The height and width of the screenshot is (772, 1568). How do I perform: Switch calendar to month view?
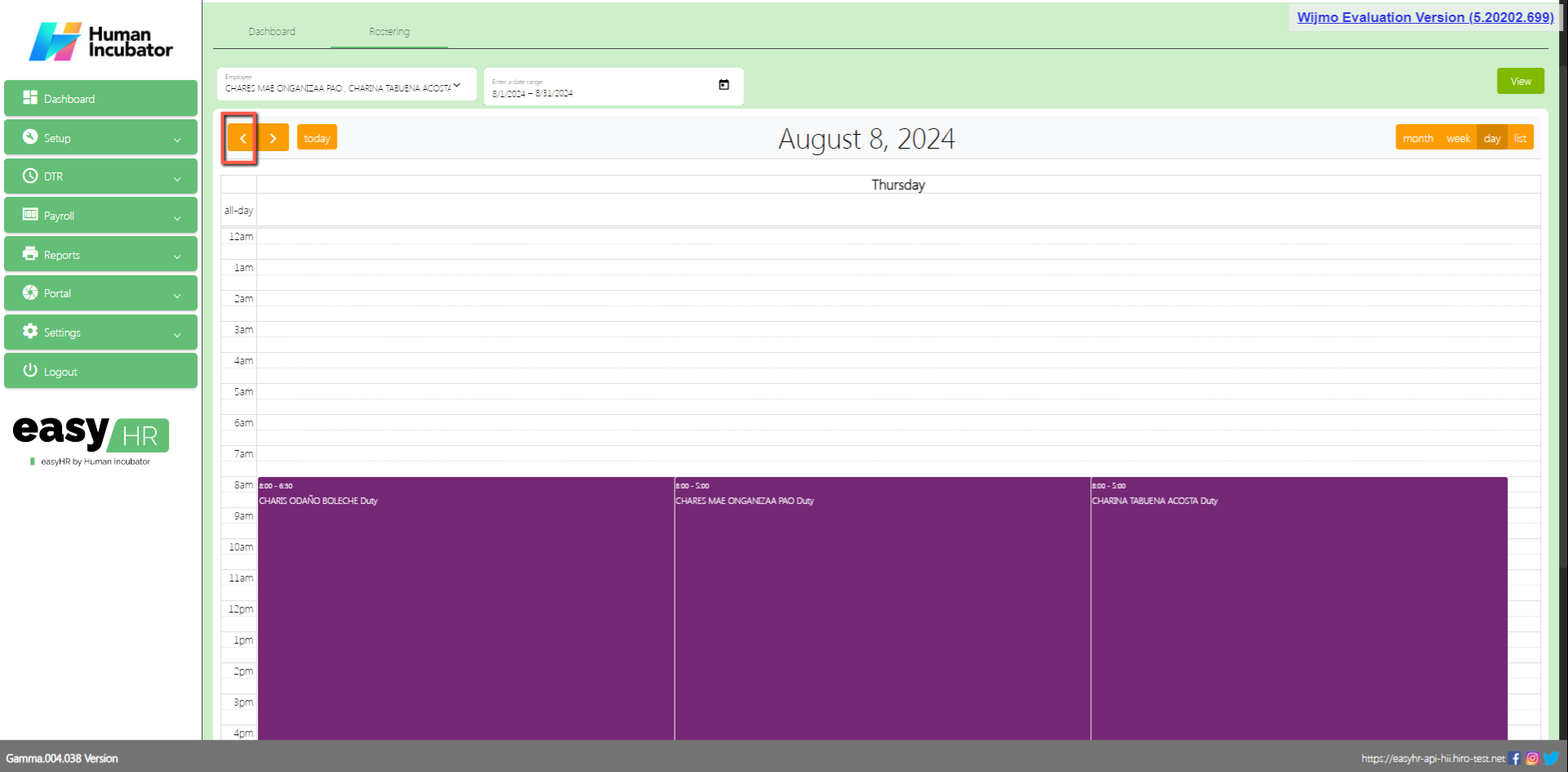click(x=1418, y=138)
